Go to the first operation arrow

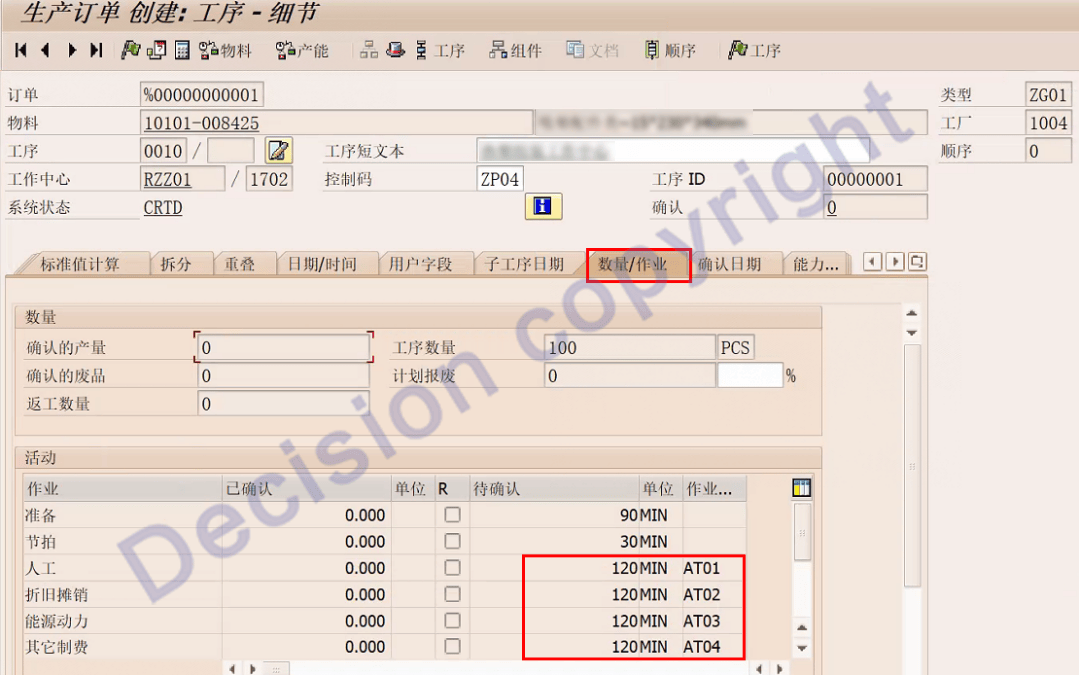[x=21, y=50]
